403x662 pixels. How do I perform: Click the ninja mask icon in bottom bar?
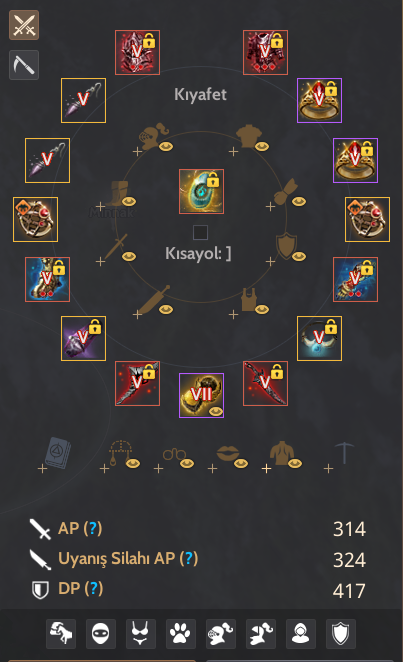pos(101,634)
